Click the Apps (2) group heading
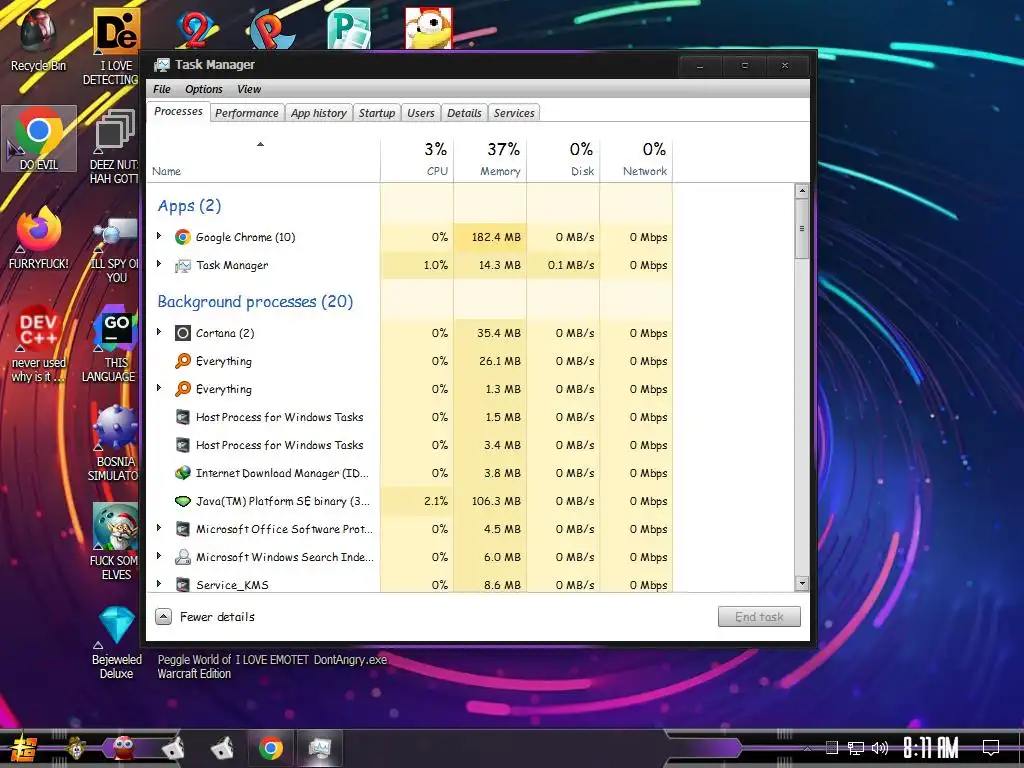The height and width of the screenshot is (768, 1024). [189, 206]
